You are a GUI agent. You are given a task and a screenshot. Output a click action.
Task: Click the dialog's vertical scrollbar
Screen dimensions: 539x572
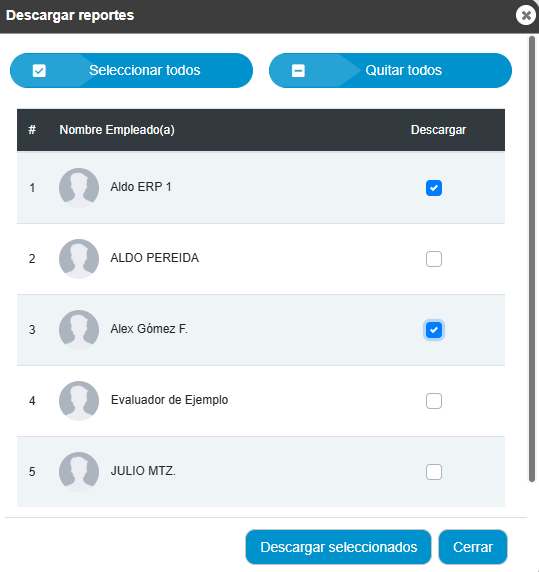click(x=532, y=259)
